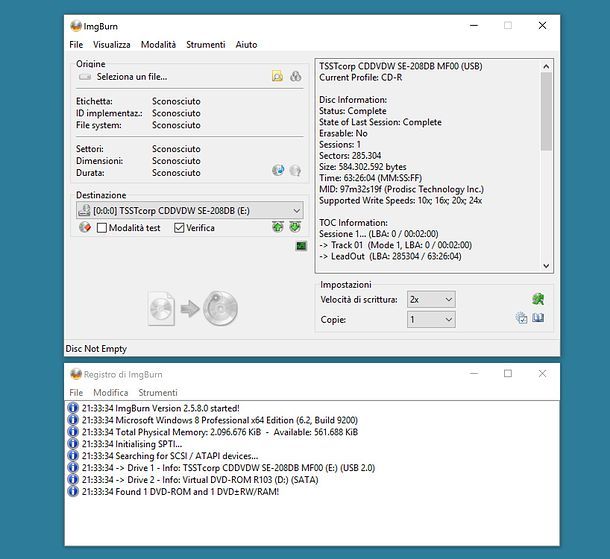Click the eject tray green arrow icon
Viewport: 610px width, 559px height.
click(x=277, y=227)
